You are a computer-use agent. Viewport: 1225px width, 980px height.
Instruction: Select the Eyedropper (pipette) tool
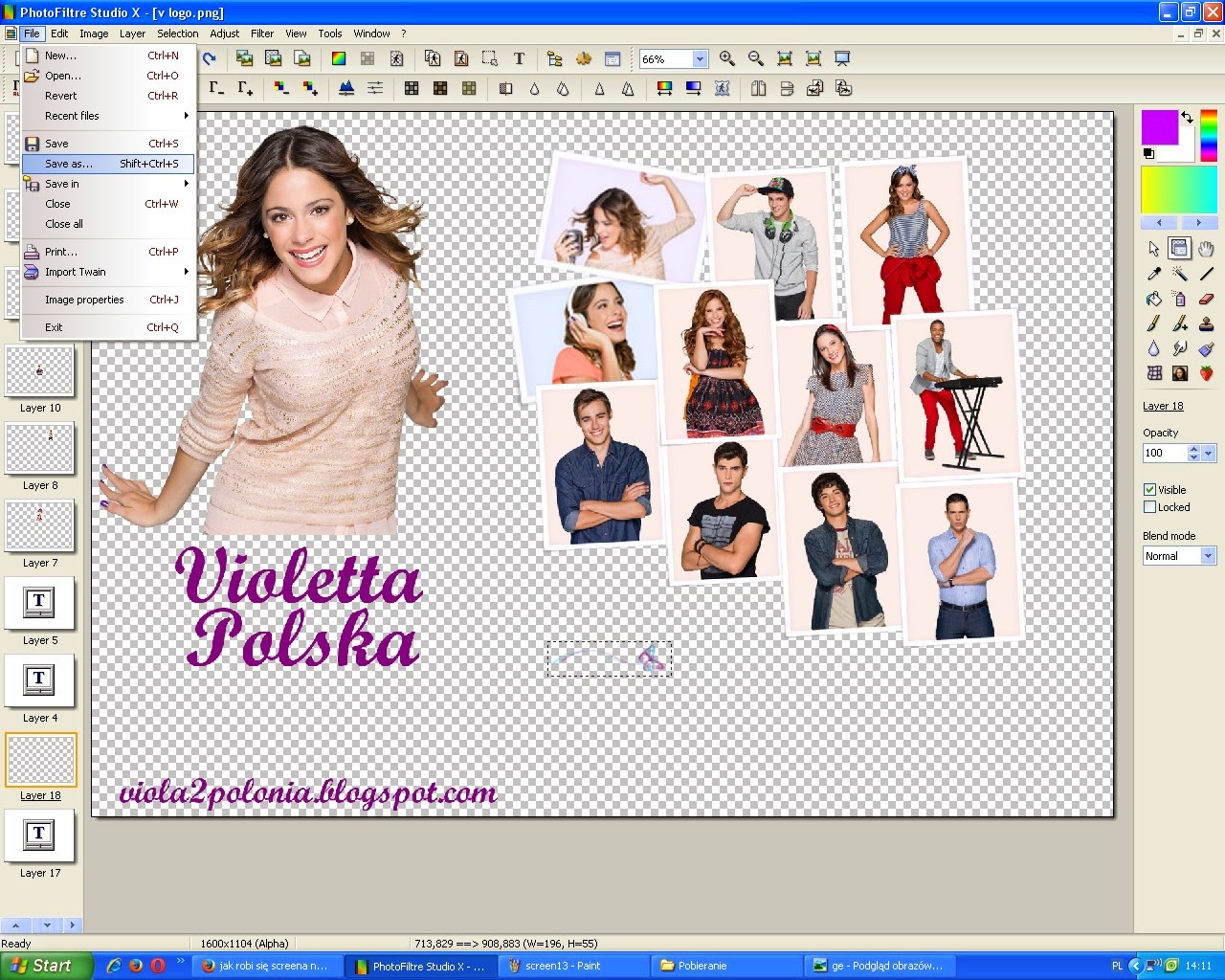click(x=1154, y=273)
